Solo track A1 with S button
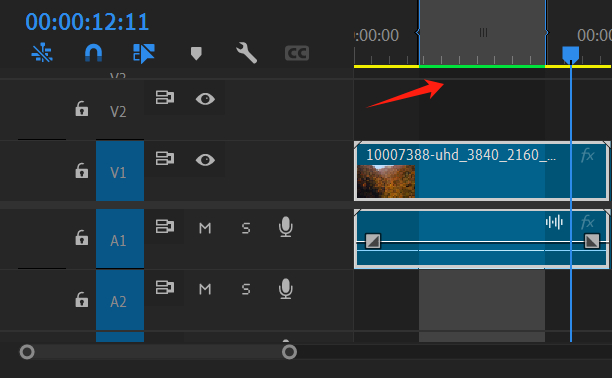Viewport: 612px width, 378px height. coord(246,228)
